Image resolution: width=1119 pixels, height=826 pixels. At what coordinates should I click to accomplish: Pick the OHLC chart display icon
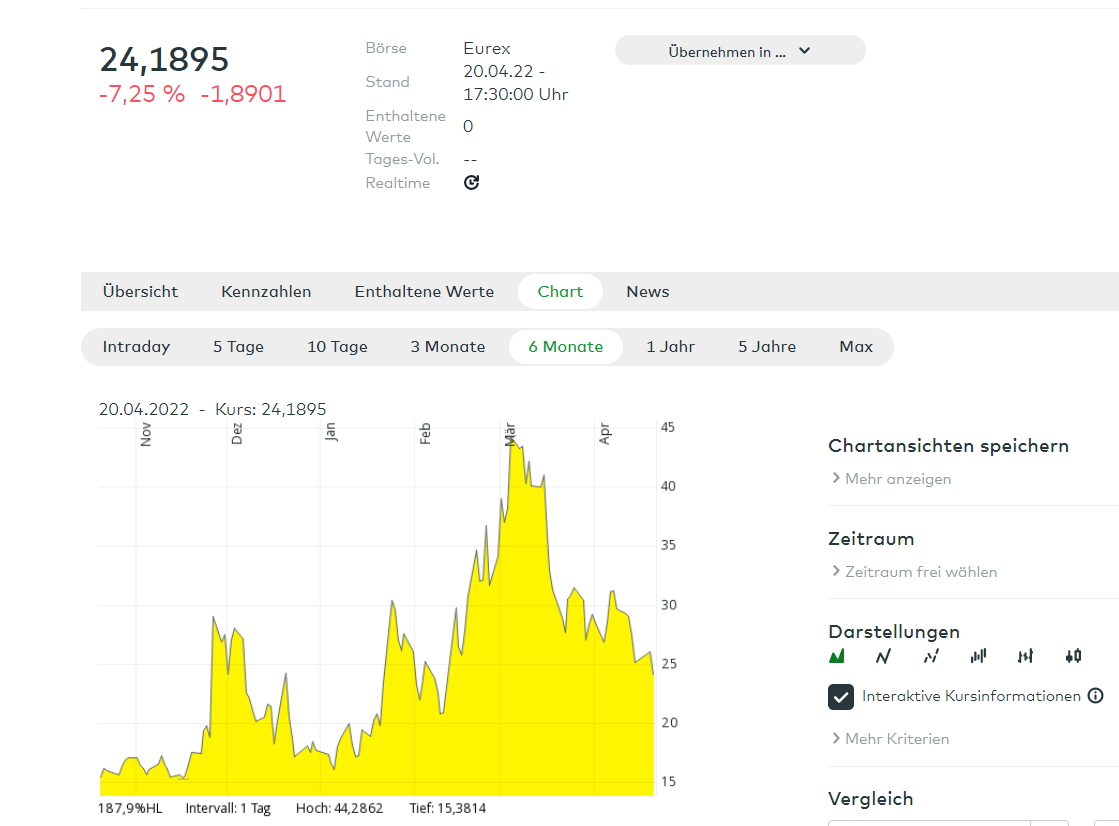click(1025, 656)
